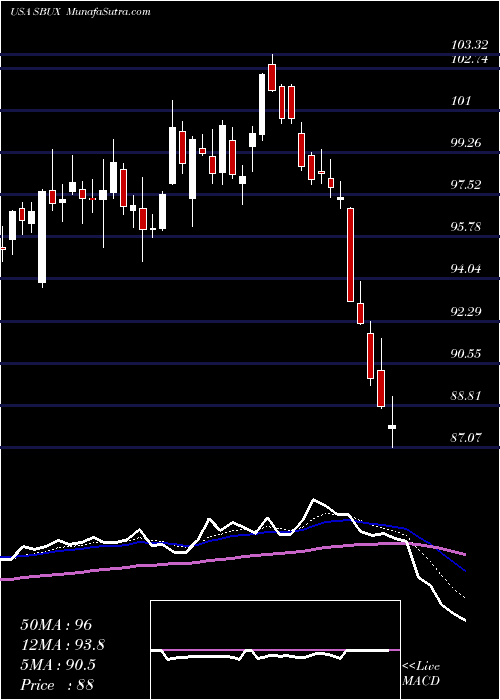Screen dimensions: 500x700
Task: Click the highest red candlestick near 103
Action: [x=272, y=77]
